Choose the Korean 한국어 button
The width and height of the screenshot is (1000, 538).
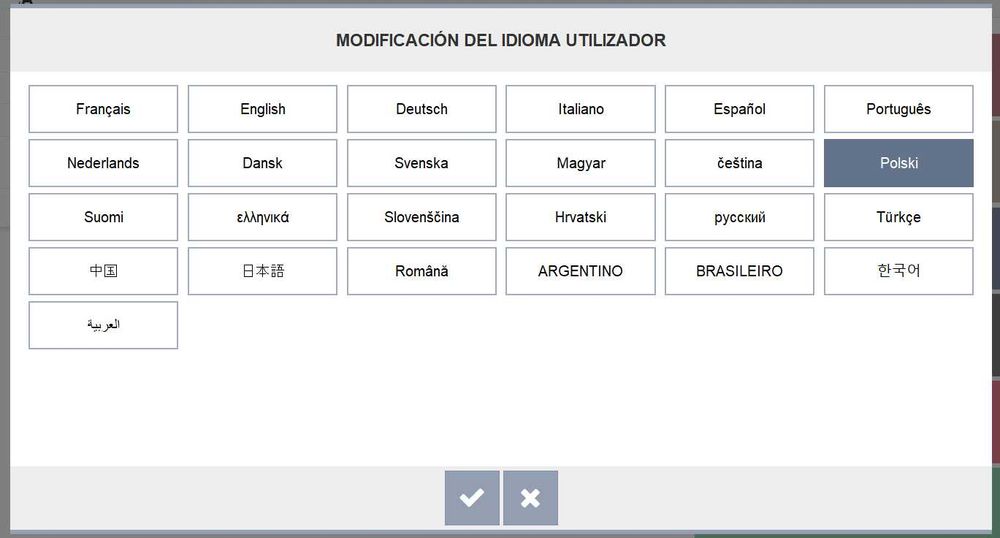(898, 271)
